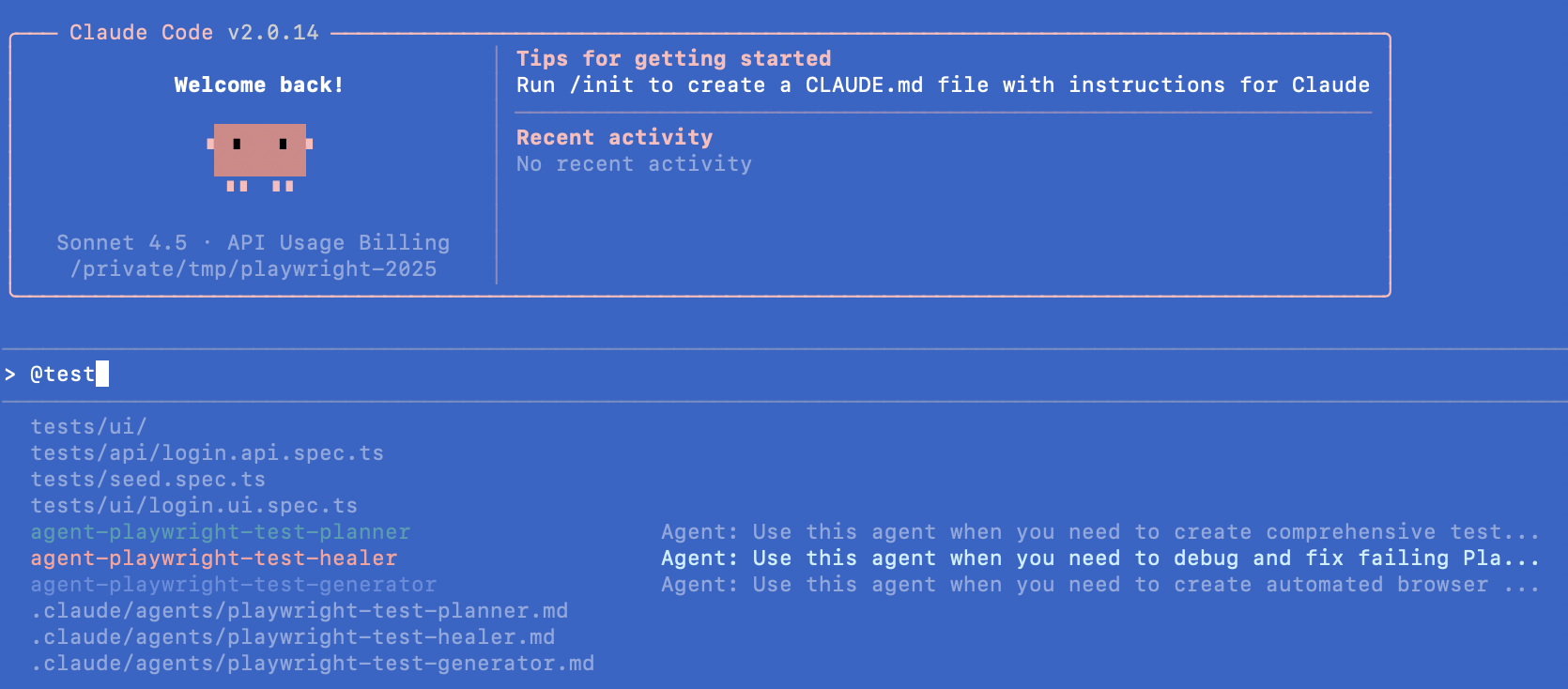
Task: Click the prompt arrow symbol
Action: (x=10, y=375)
